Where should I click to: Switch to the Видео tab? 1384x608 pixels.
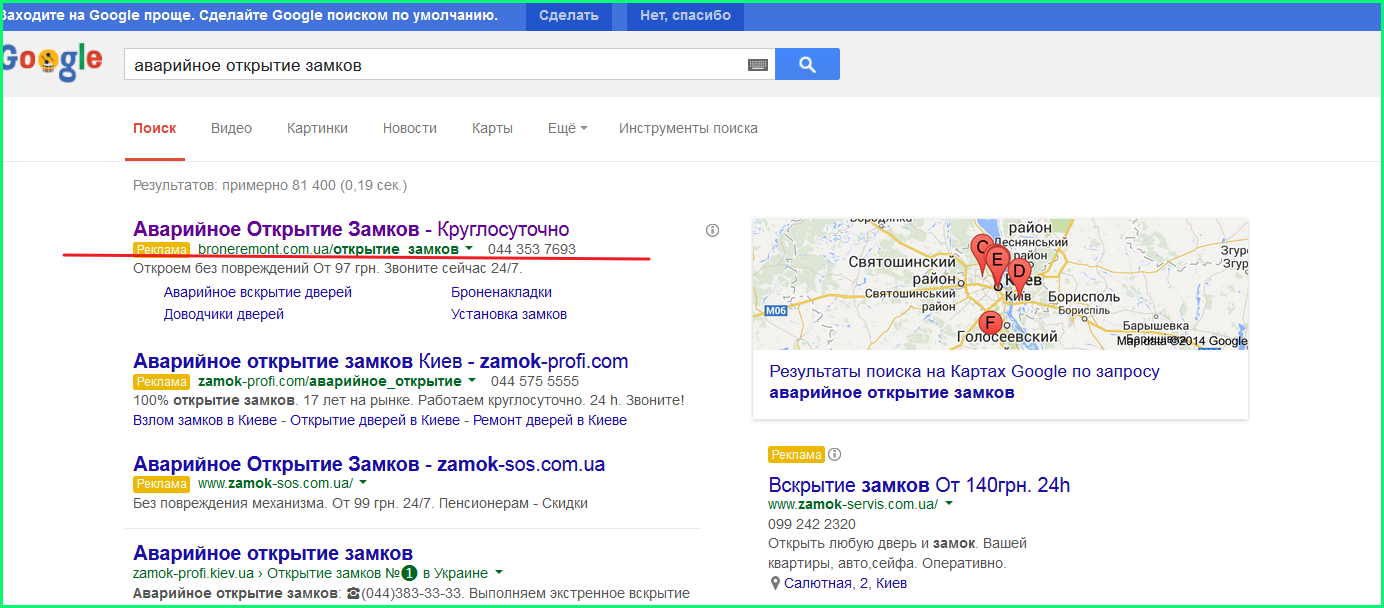pos(231,128)
